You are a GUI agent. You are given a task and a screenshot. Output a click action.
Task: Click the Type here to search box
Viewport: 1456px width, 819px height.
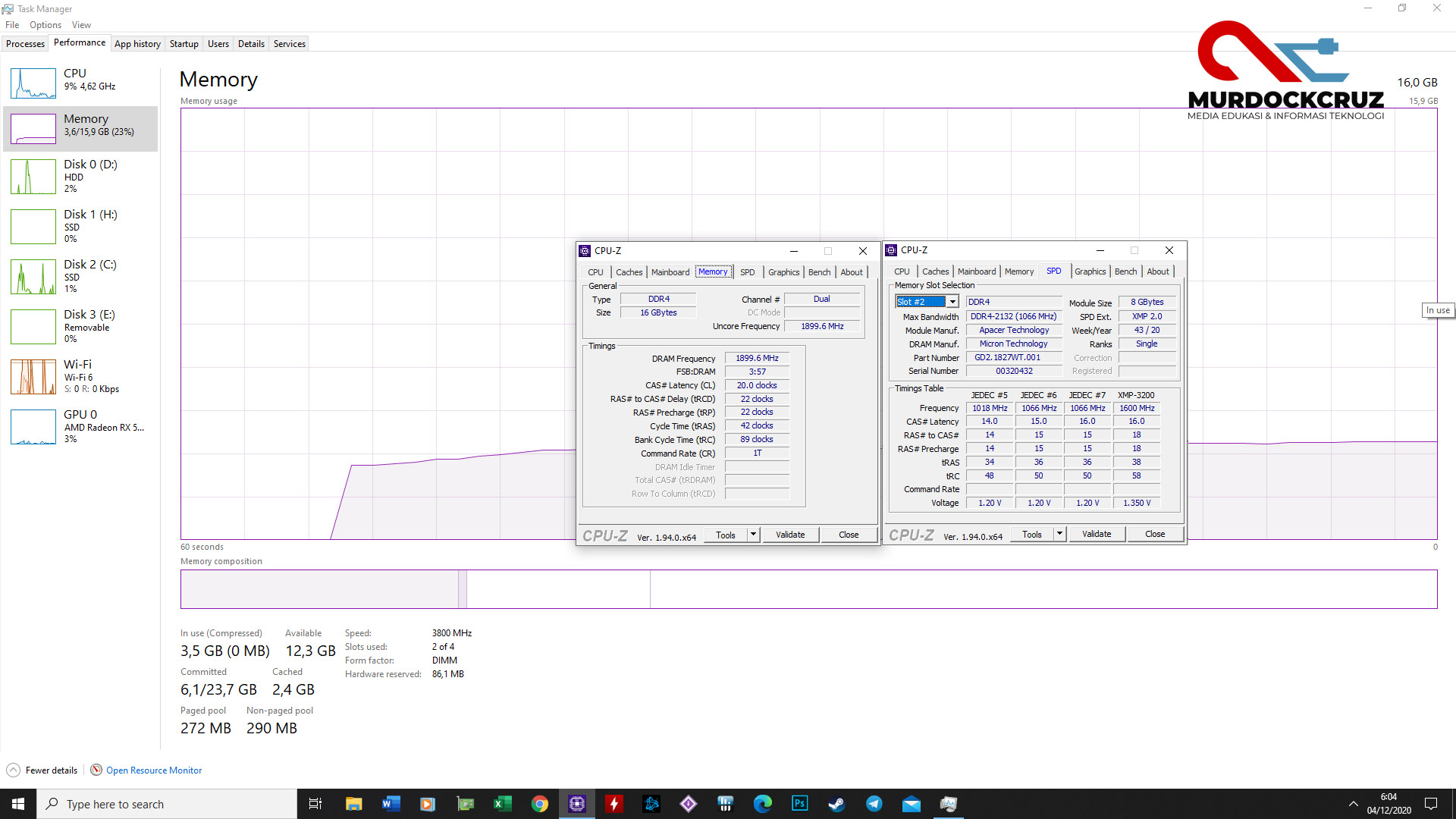point(167,804)
